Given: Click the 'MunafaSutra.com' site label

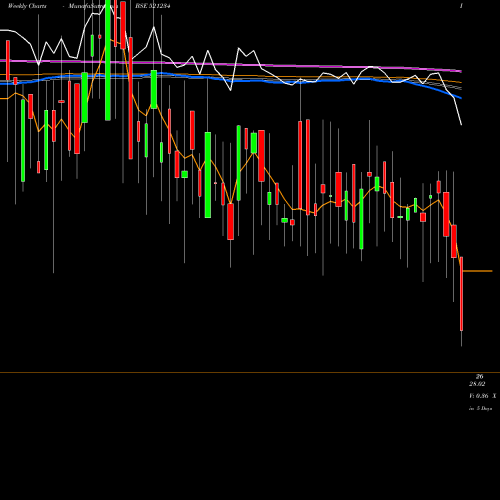Looking at the screenshot, I should pyautogui.click(x=93, y=6).
